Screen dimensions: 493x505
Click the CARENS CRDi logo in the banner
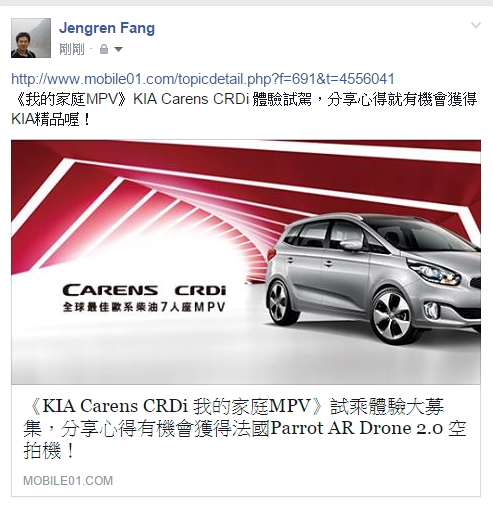point(144,290)
